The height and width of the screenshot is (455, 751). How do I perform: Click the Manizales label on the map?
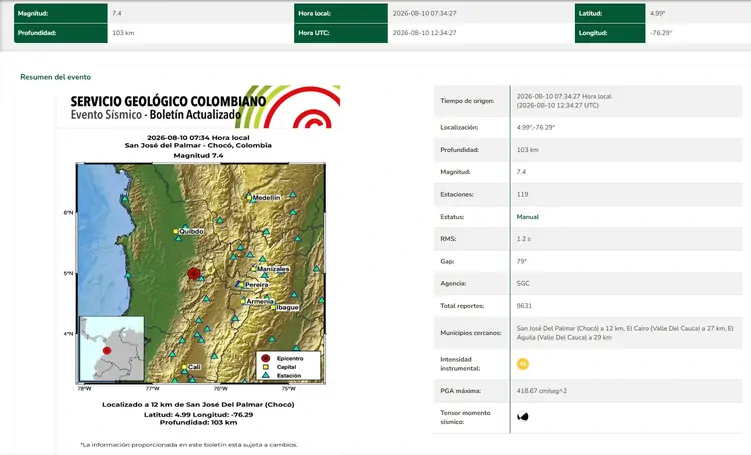pyautogui.click(x=273, y=269)
